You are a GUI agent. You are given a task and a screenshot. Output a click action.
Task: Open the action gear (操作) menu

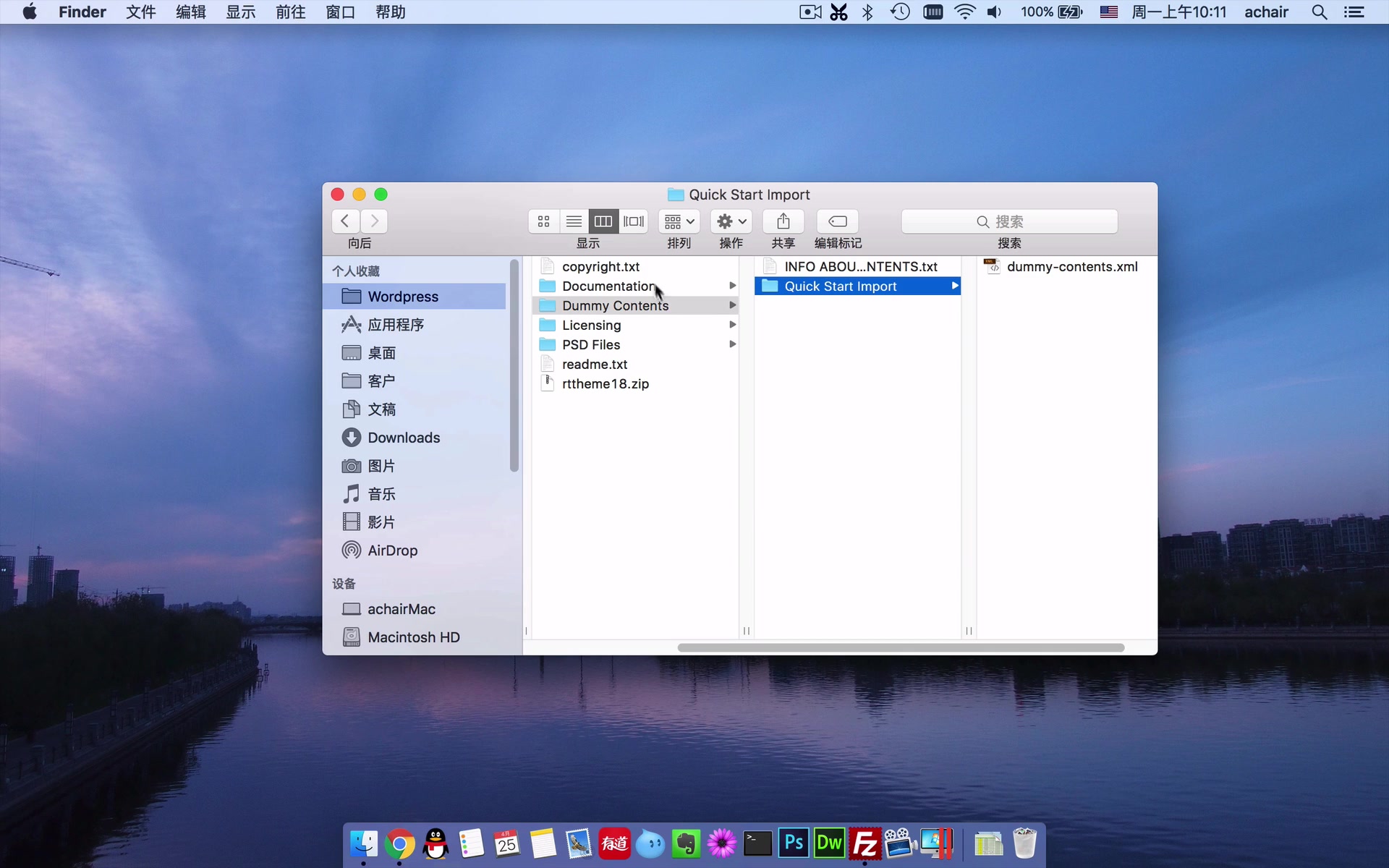coord(731,221)
